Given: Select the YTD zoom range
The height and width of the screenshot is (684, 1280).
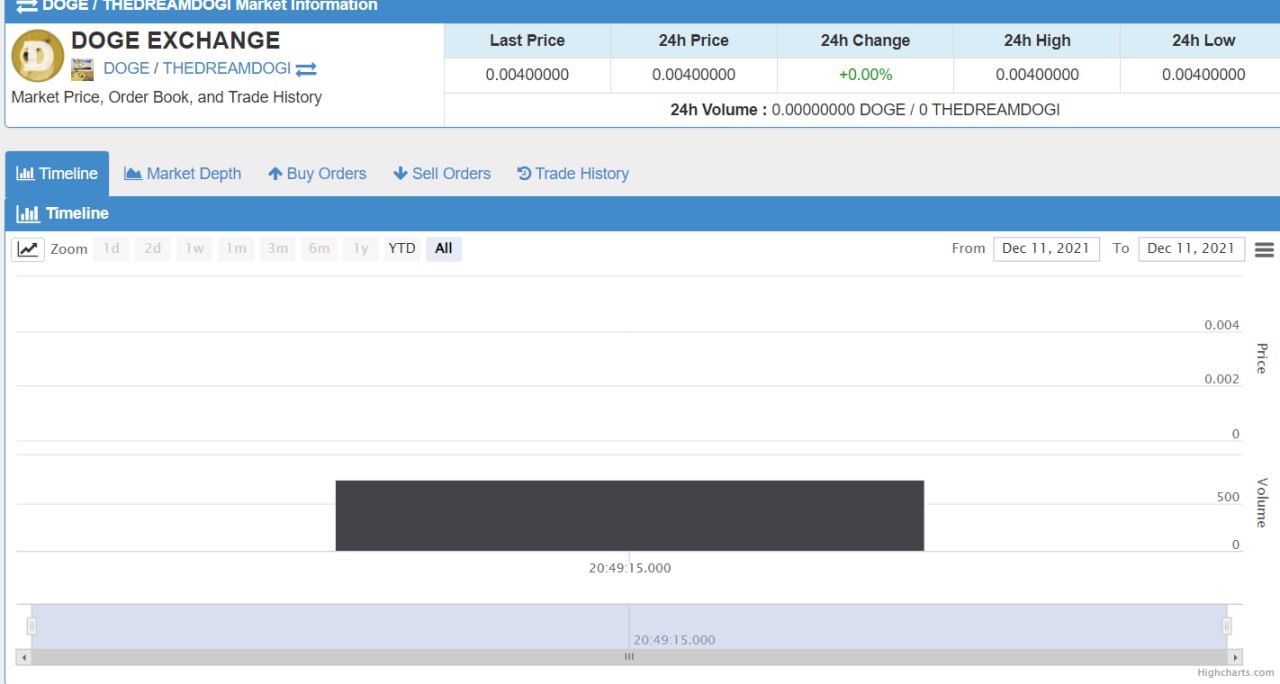Looking at the screenshot, I should point(402,249).
